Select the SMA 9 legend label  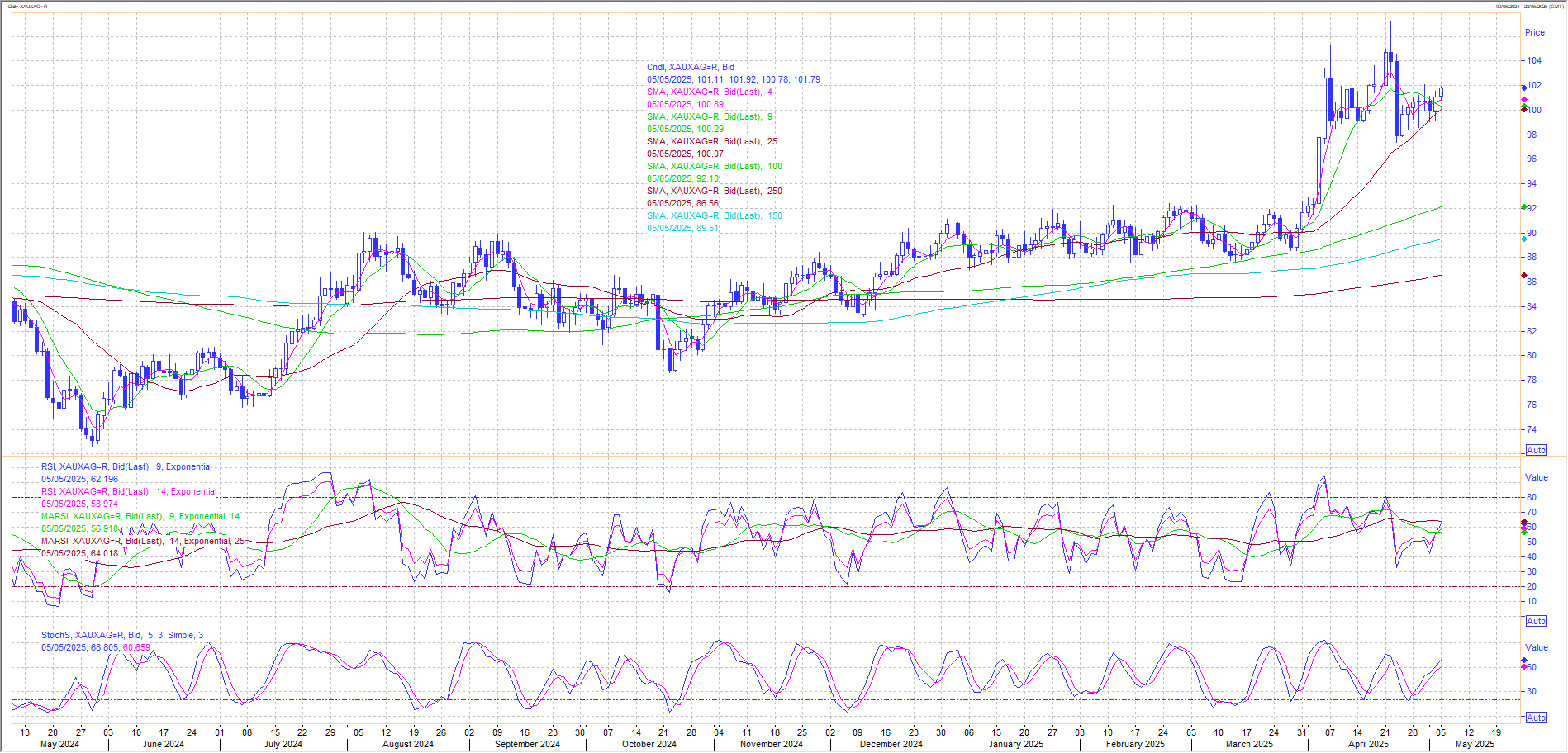click(x=710, y=116)
